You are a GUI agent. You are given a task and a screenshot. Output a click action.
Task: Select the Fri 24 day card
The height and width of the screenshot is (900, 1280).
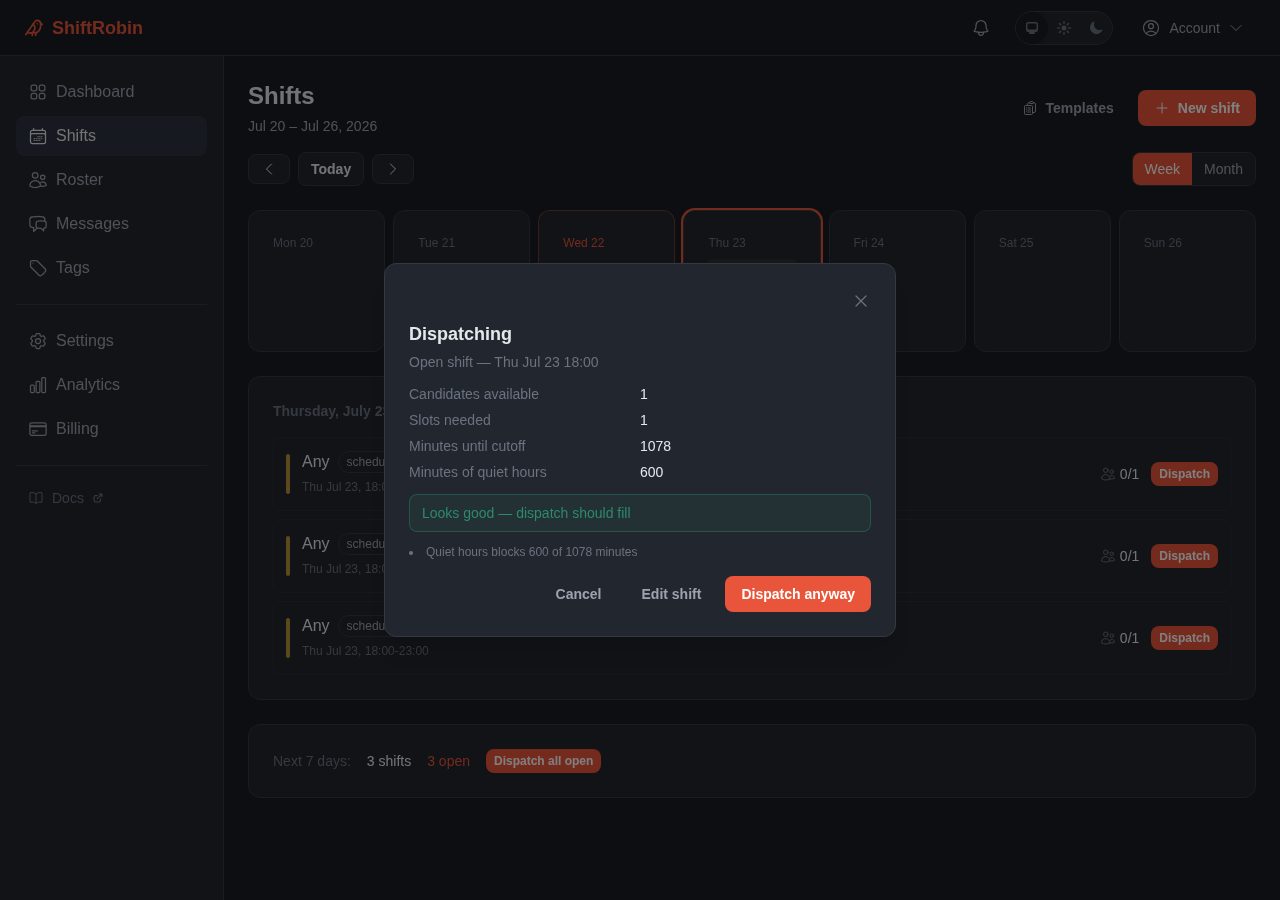(x=897, y=281)
